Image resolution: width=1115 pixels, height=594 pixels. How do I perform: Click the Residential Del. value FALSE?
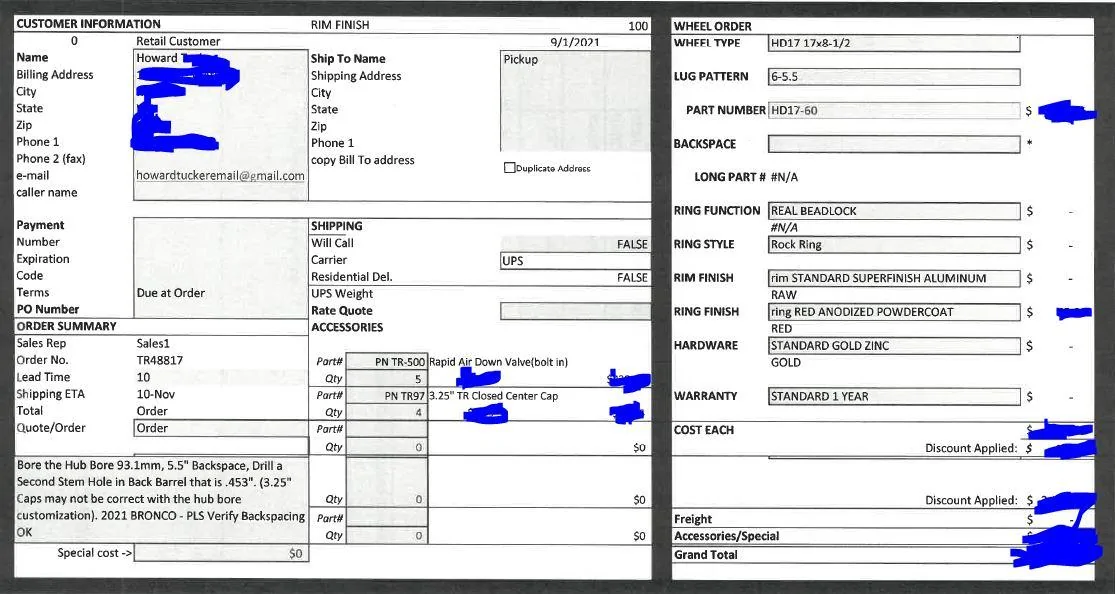632,277
